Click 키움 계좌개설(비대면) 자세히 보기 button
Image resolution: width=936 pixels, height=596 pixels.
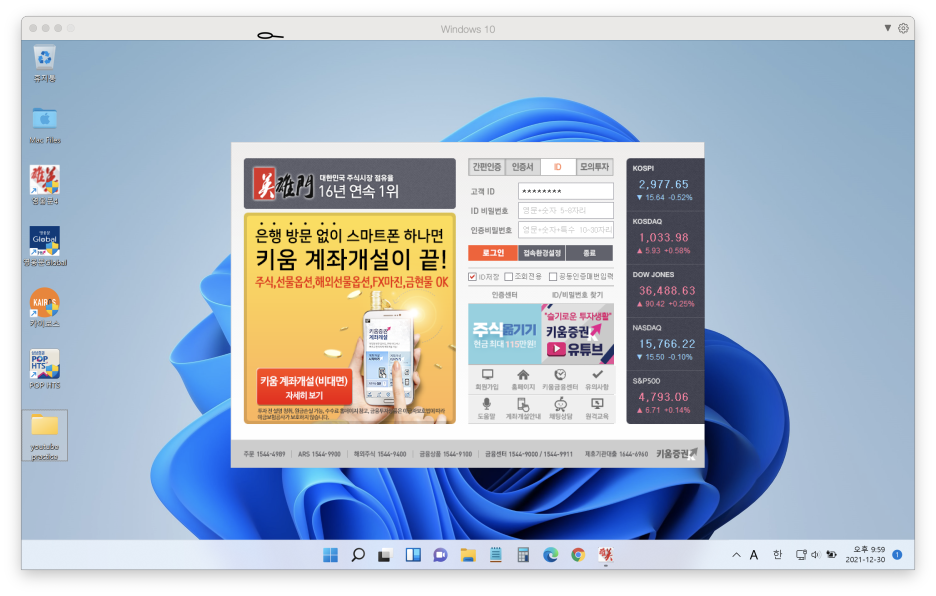coord(304,387)
